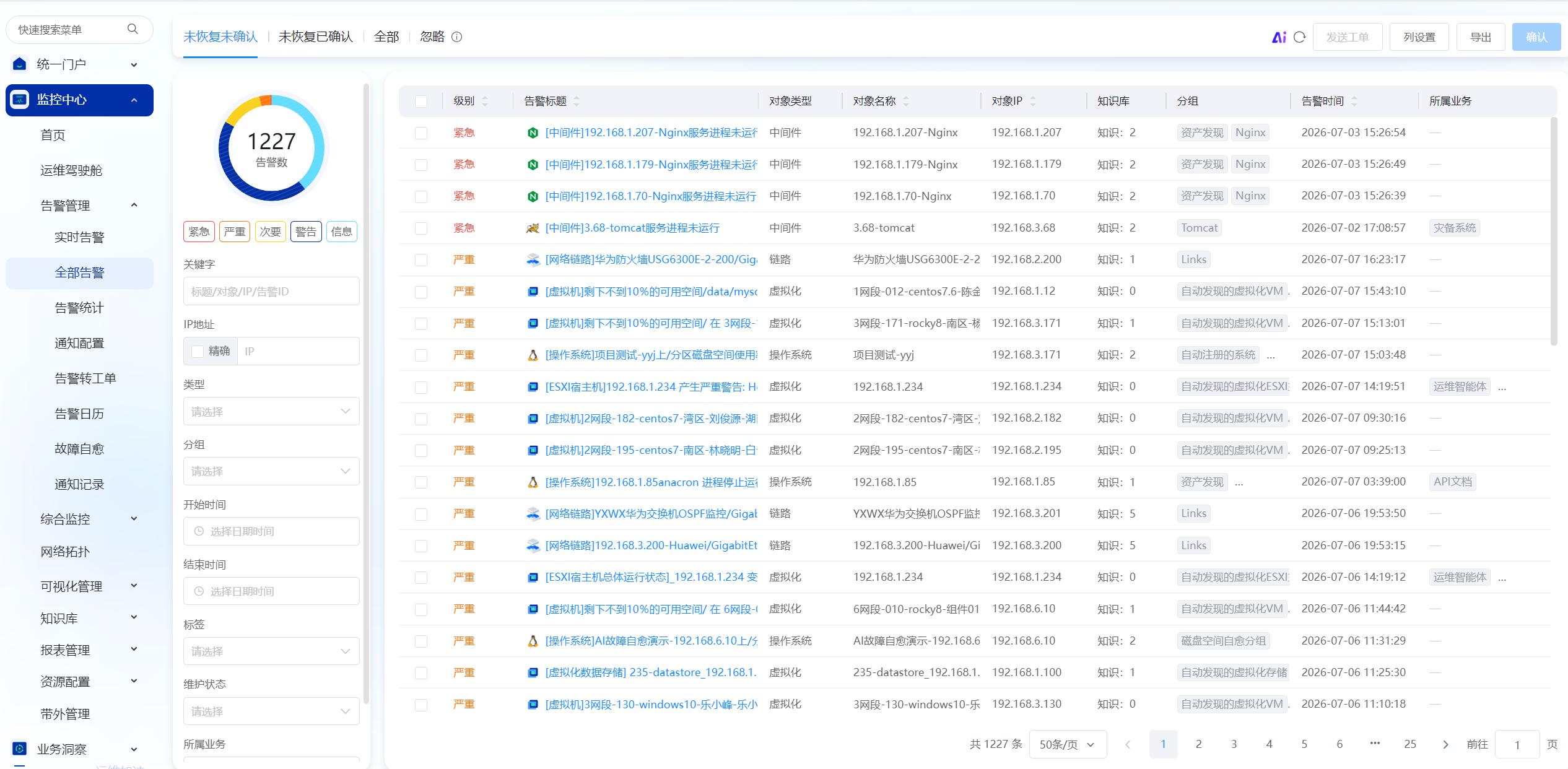Image resolution: width=1568 pixels, height=769 pixels.
Task: Enable 精确 IP match checkbox
Action: tap(198, 351)
